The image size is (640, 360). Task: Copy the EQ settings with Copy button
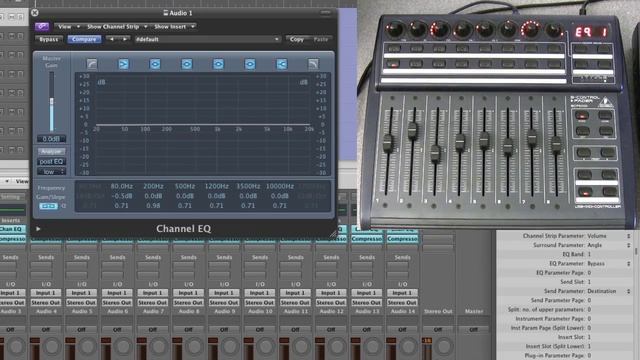tap(297, 39)
